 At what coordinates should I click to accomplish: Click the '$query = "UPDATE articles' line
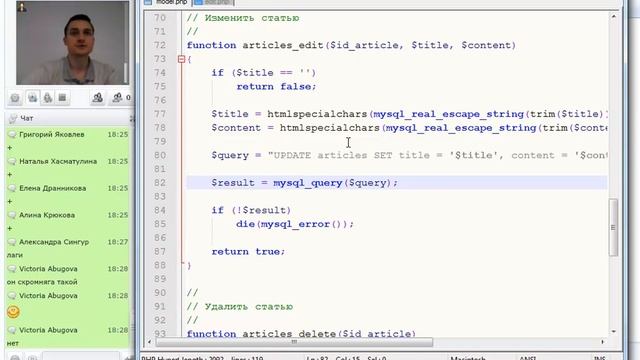tap(409, 156)
